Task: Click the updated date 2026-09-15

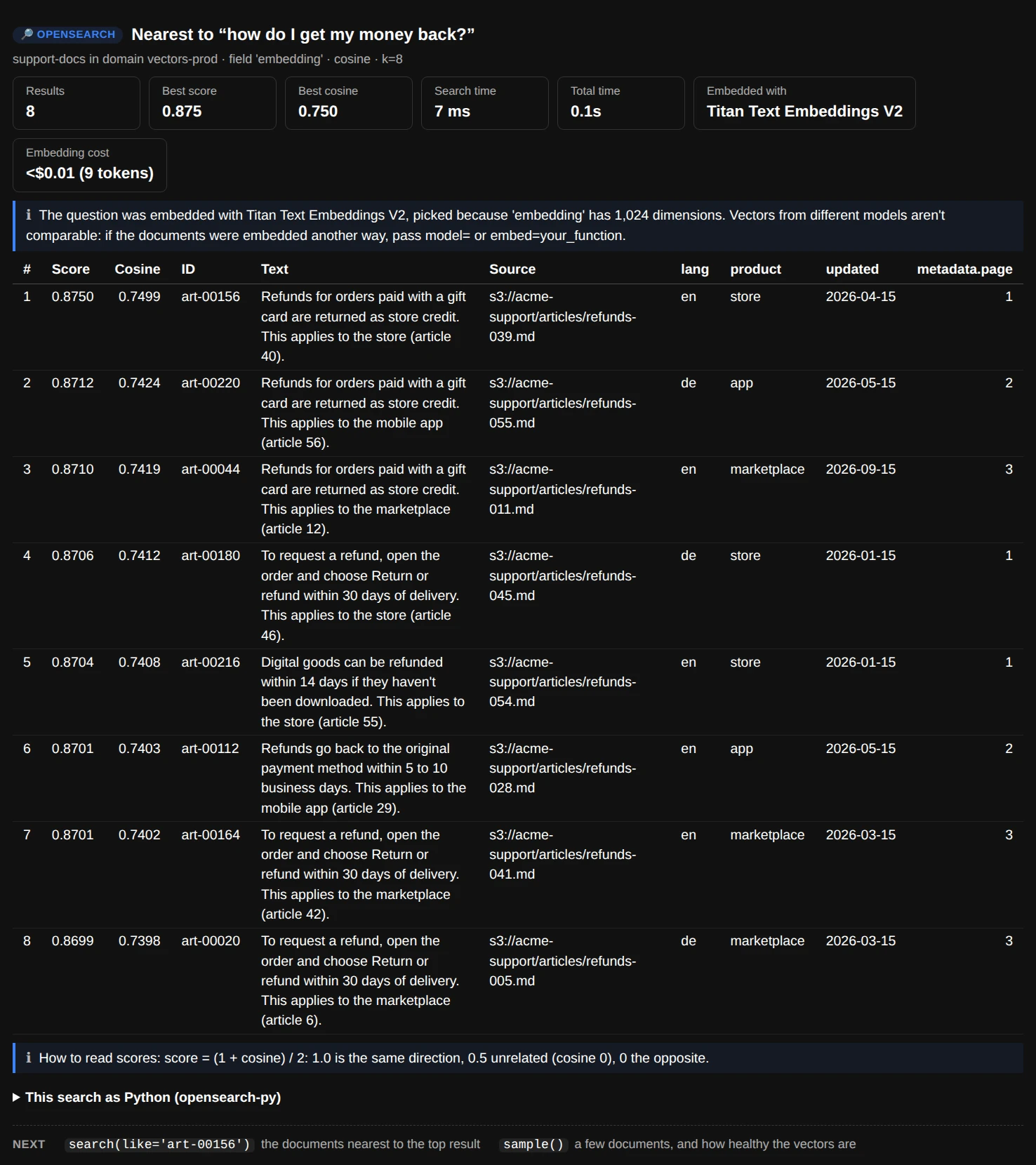Action: 861,470
